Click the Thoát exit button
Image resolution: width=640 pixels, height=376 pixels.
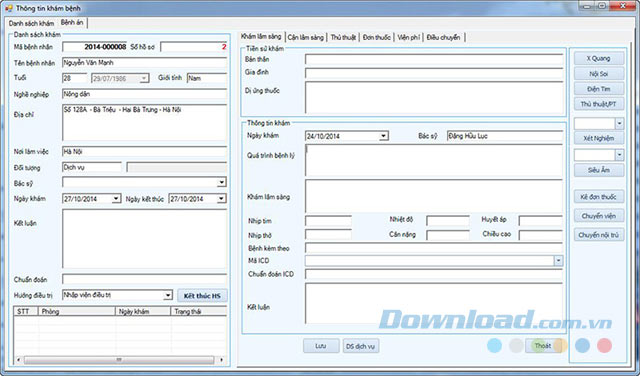[543, 346]
